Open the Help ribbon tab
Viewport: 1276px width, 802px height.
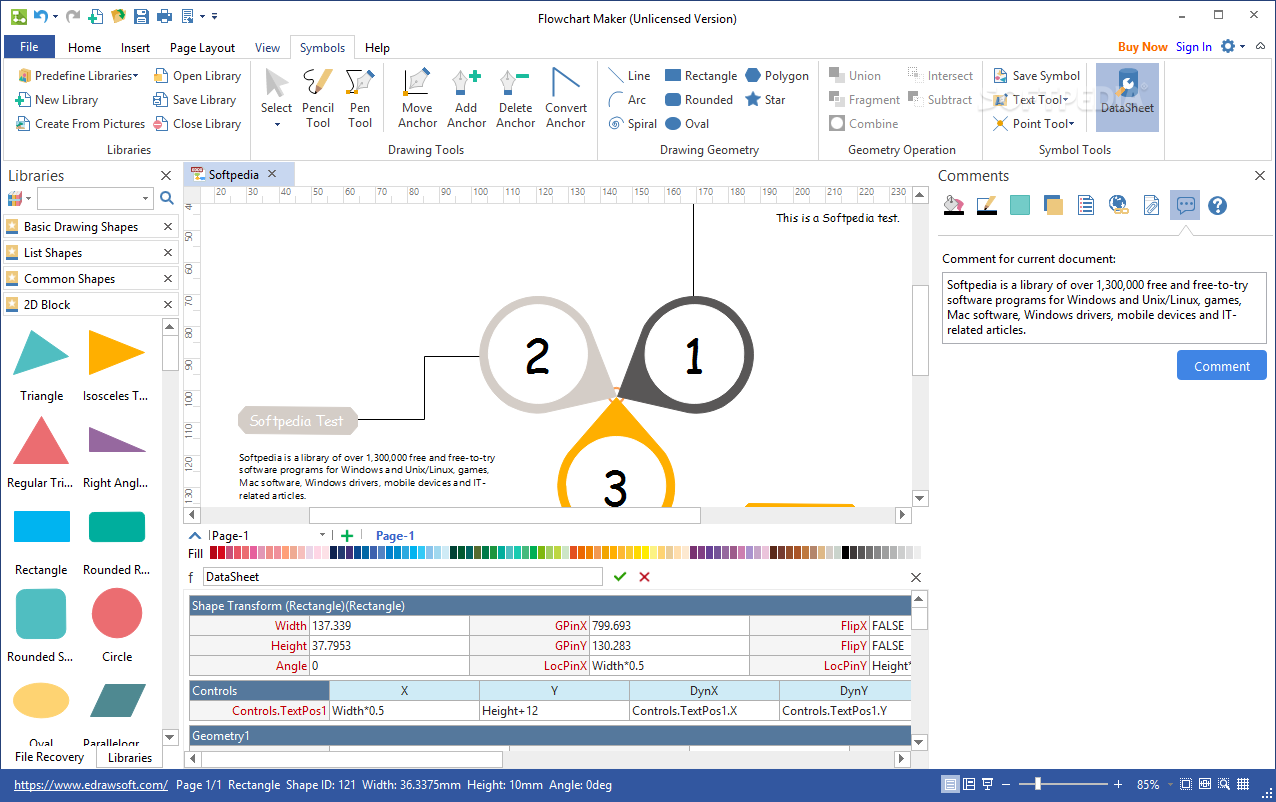[x=377, y=47]
